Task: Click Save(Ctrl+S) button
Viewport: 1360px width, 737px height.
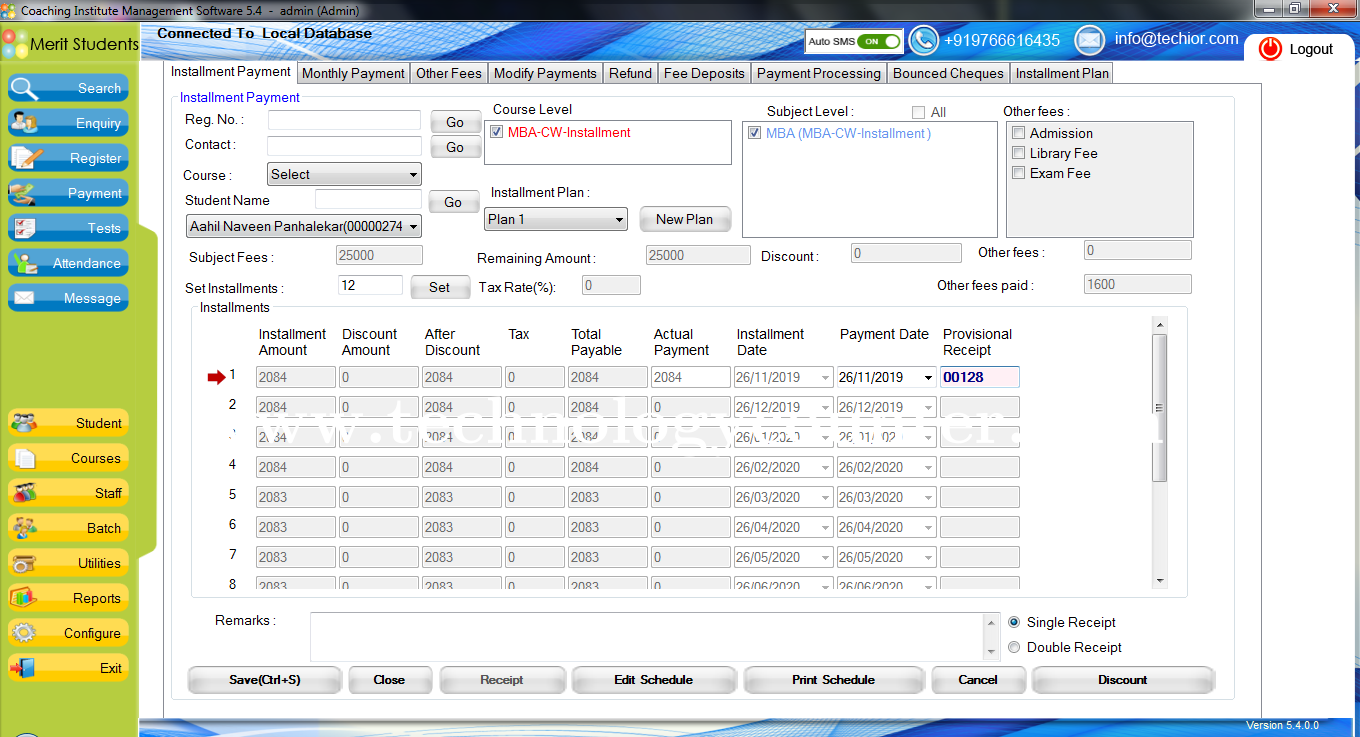Action: 265,680
